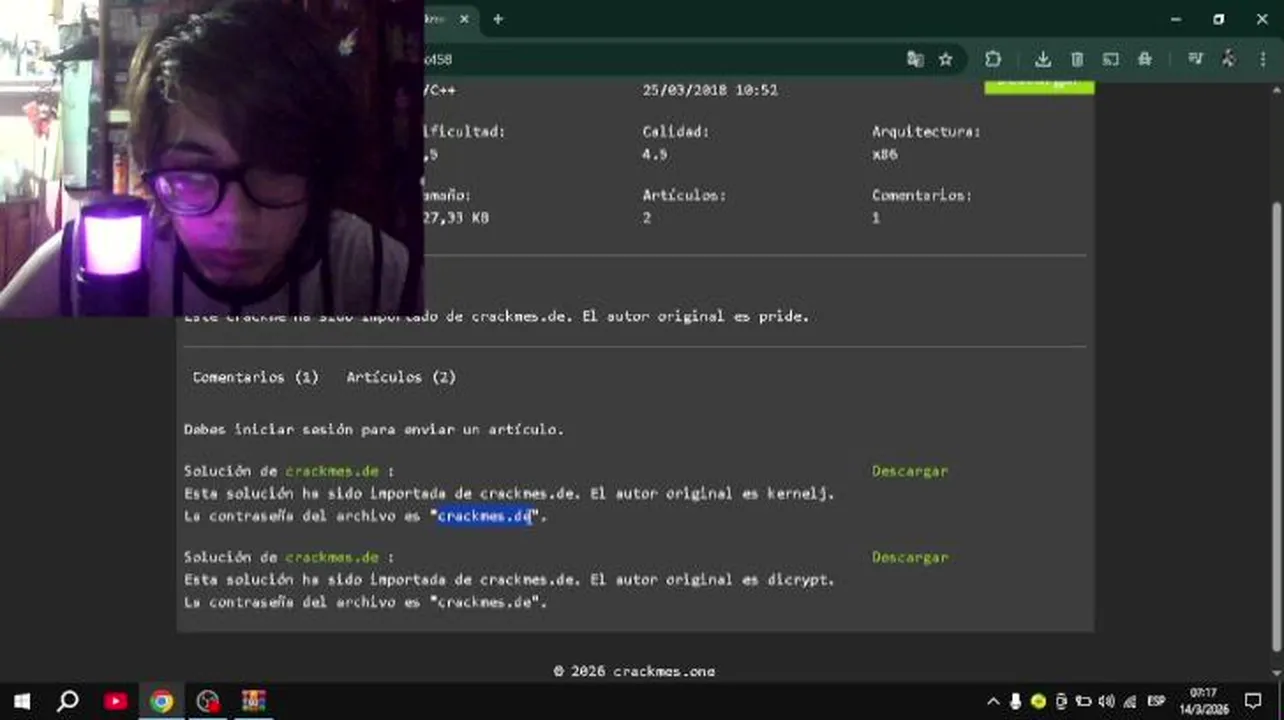Open Windows taskbar search
This screenshot has height=720, width=1284.
[x=68, y=701]
